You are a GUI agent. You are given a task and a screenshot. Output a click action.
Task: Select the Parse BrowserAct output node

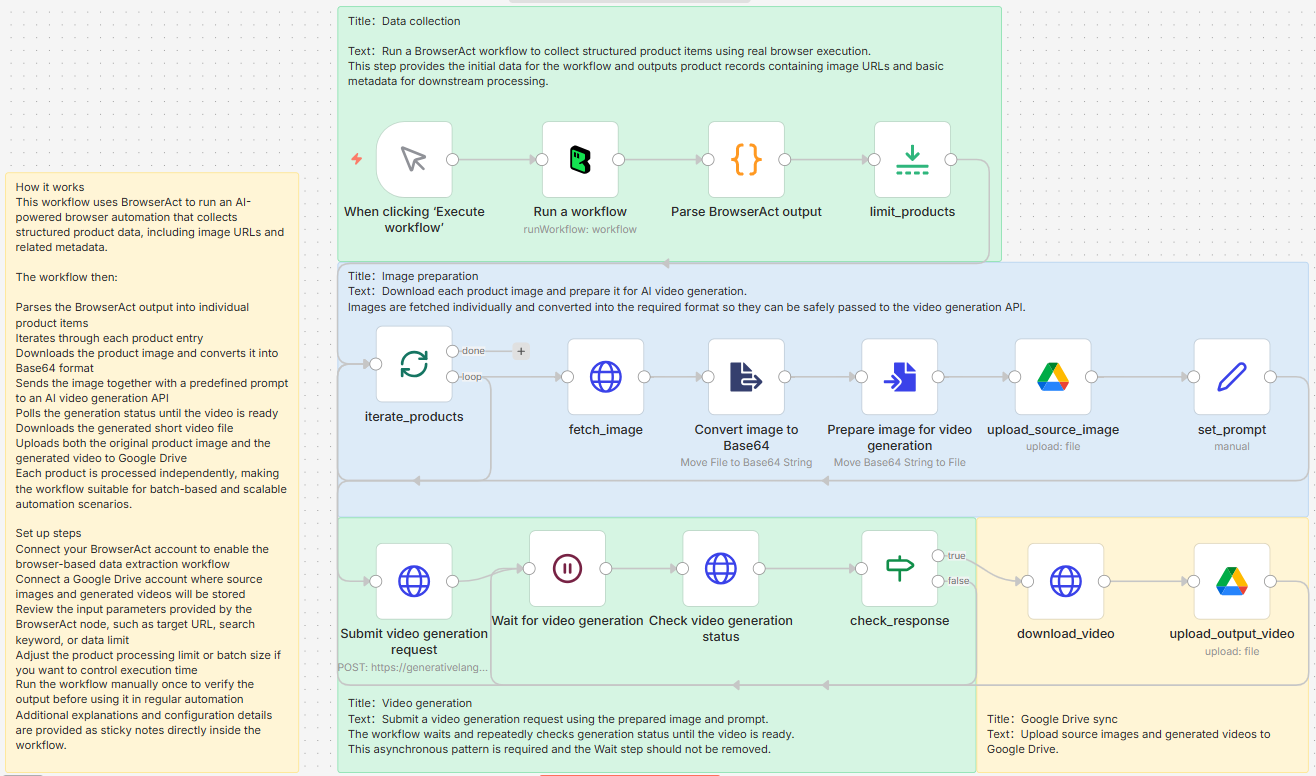pos(746,159)
